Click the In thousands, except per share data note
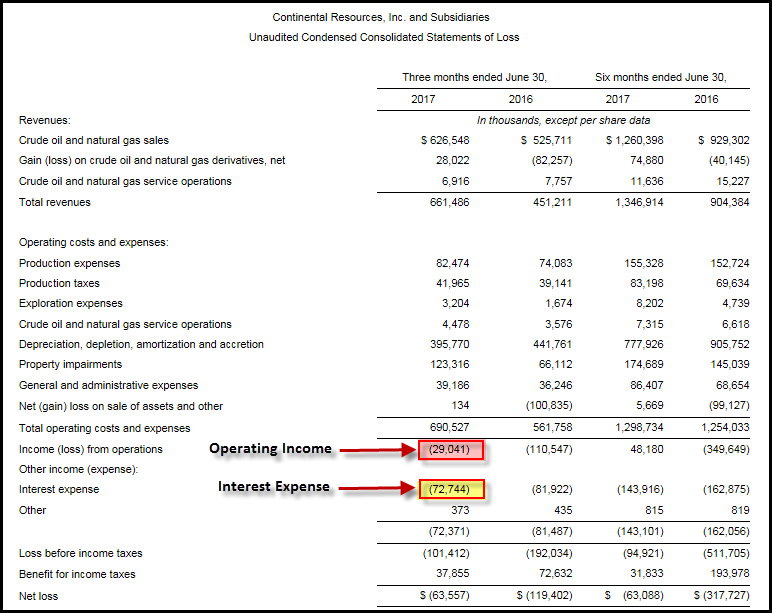 coord(563,121)
